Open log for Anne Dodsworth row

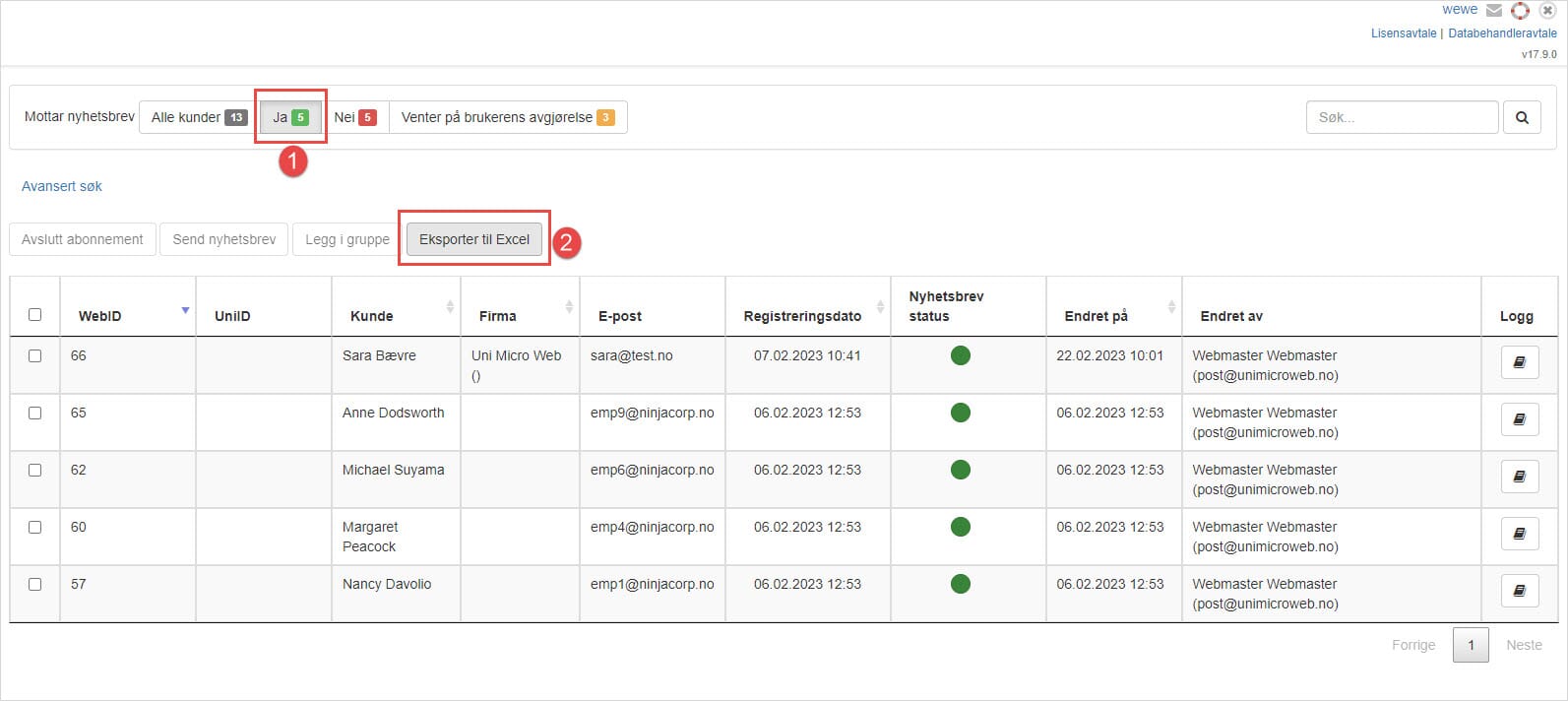(1519, 419)
